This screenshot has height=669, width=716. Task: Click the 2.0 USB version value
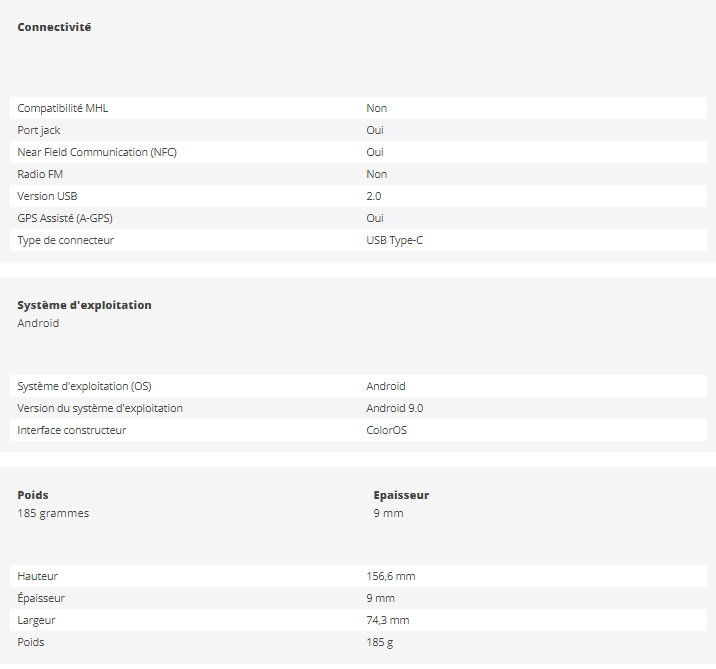point(374,196)
